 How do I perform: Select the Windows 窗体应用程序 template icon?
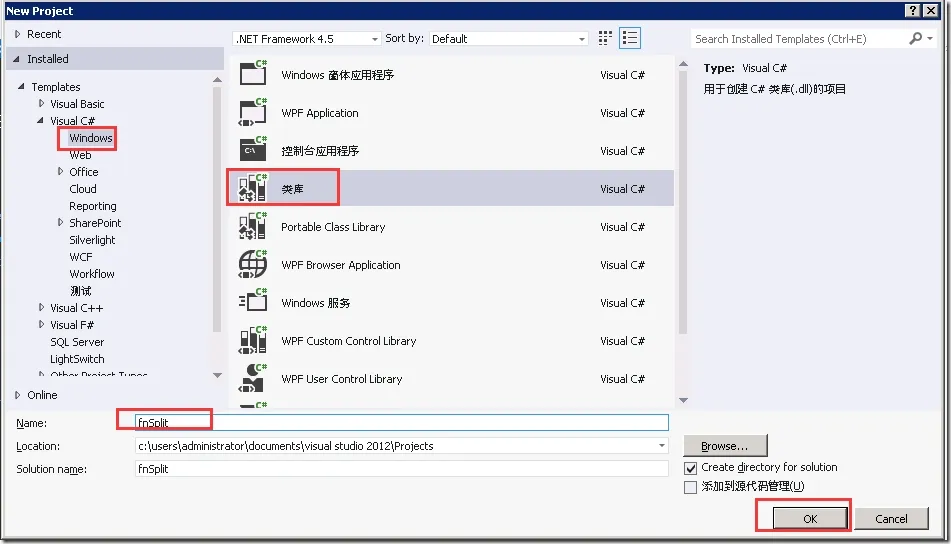[253, 73]
